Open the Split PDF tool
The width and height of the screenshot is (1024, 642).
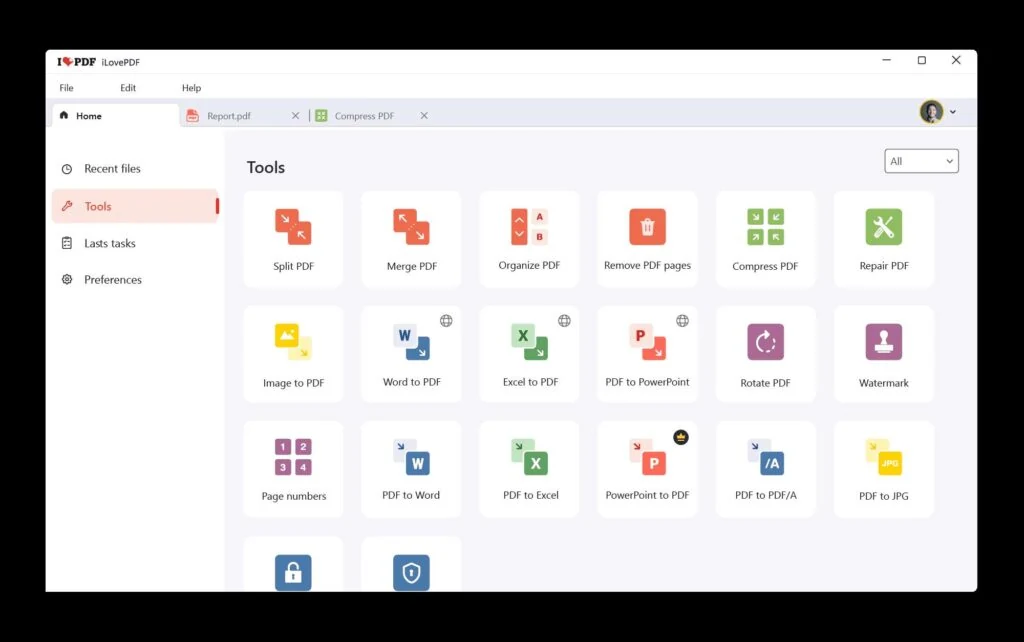point(293,239)
